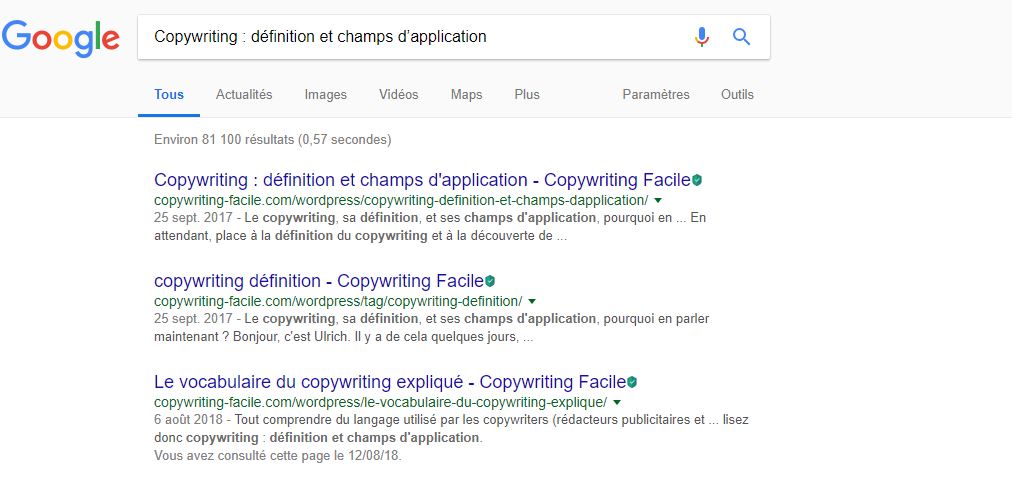Expand dropdown arrow after first result URL
The height and width of the screenshot is (484, 1012).
658,200
